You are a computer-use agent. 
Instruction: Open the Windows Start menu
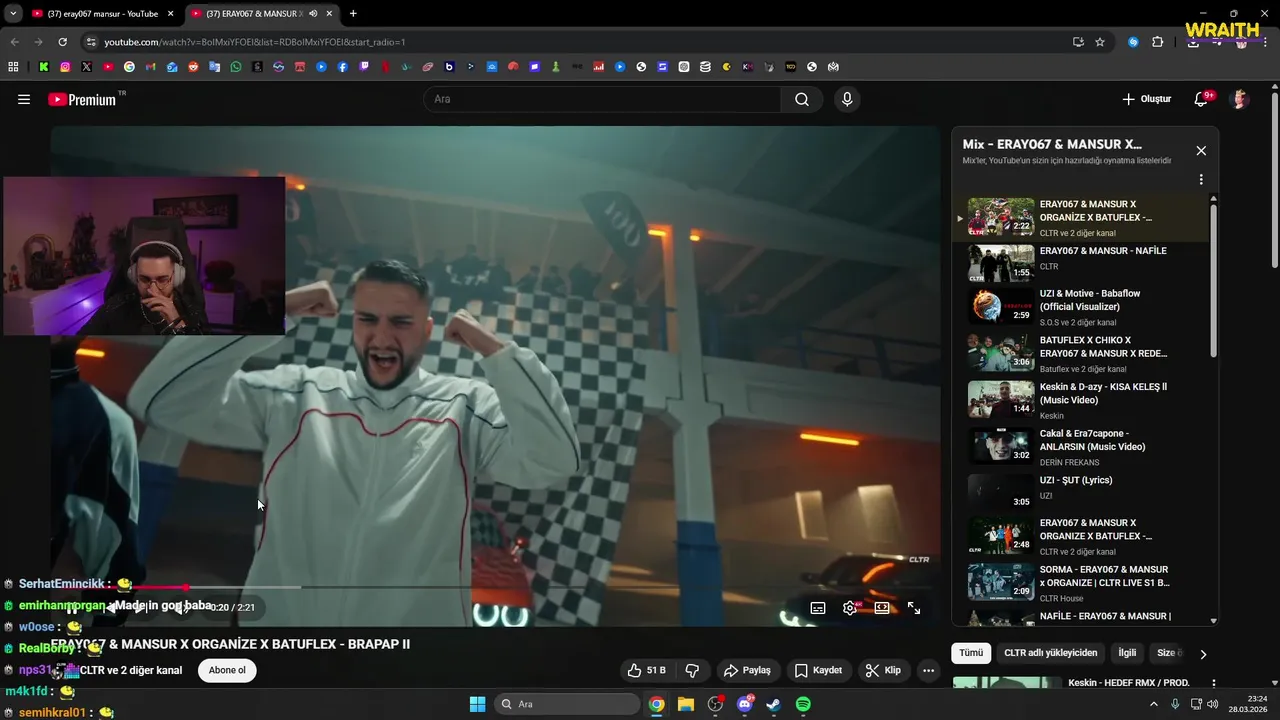coord(477,704)
